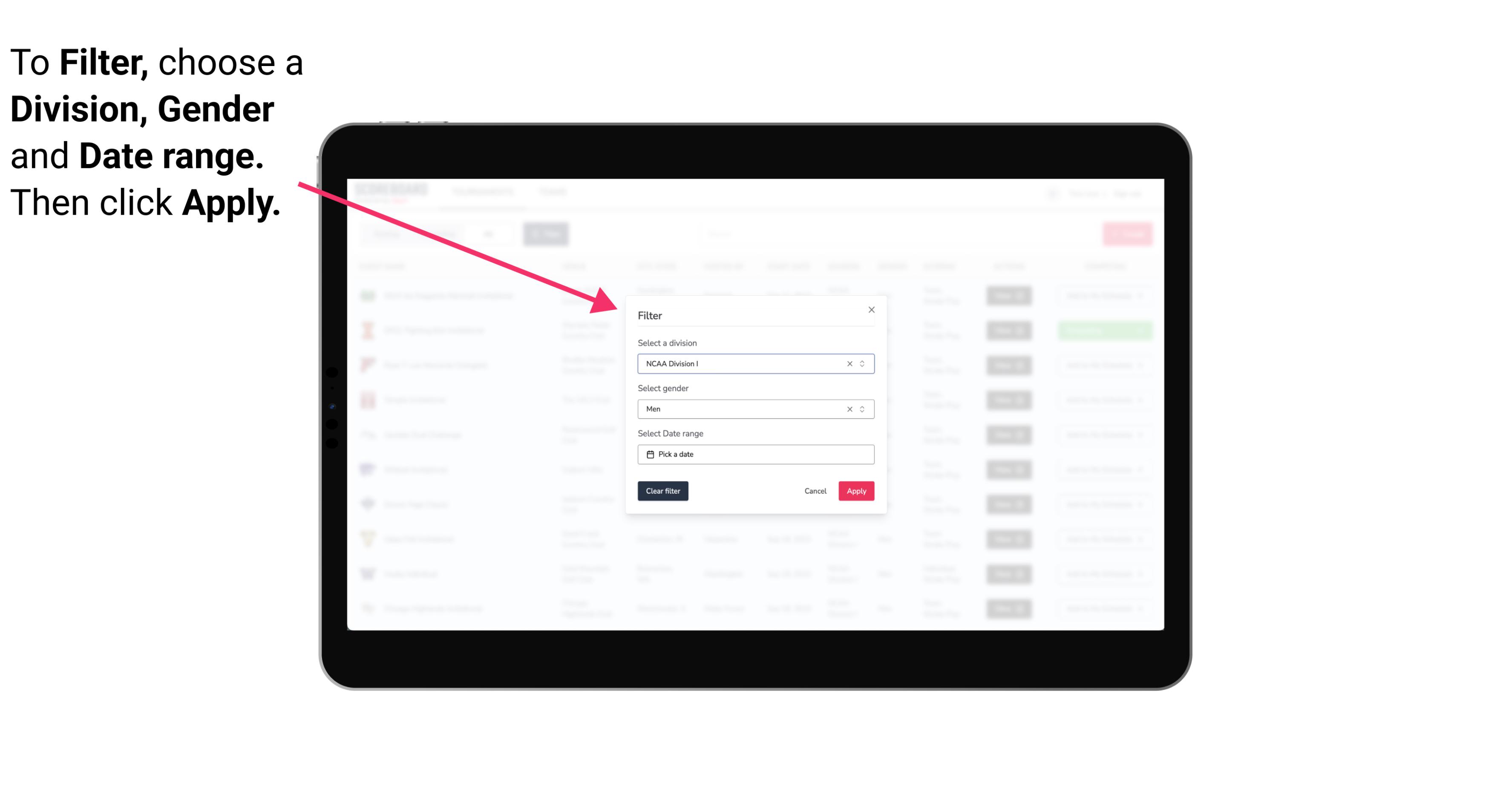Click the up/down stepper on division dropdown
The height and width of the screenshot is (812, 1509).
tap(861, 363)
